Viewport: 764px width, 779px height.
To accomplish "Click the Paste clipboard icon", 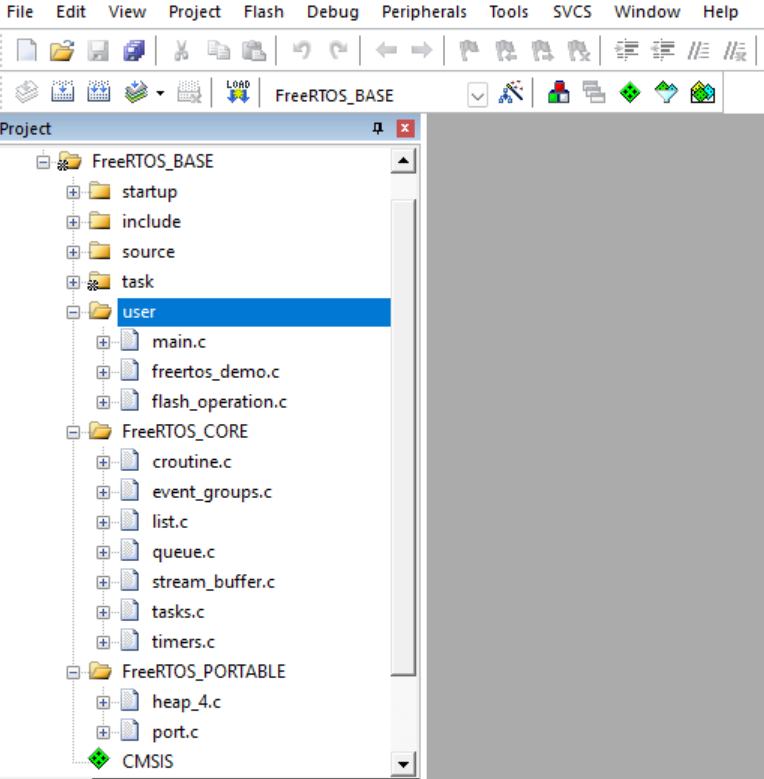I will tap(254, 50).
